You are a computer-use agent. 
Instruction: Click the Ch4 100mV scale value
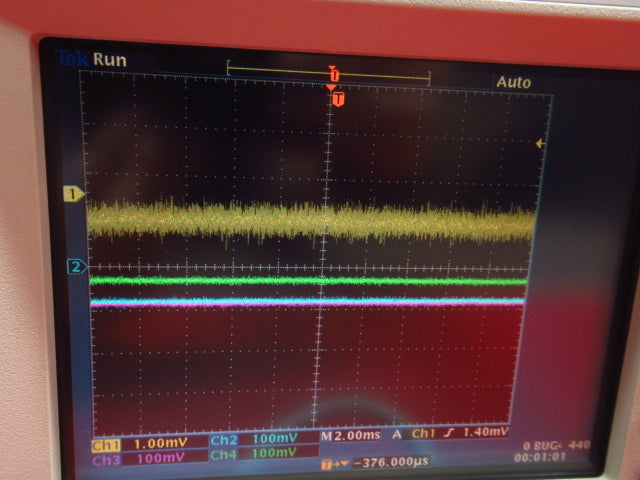point(275,453)
